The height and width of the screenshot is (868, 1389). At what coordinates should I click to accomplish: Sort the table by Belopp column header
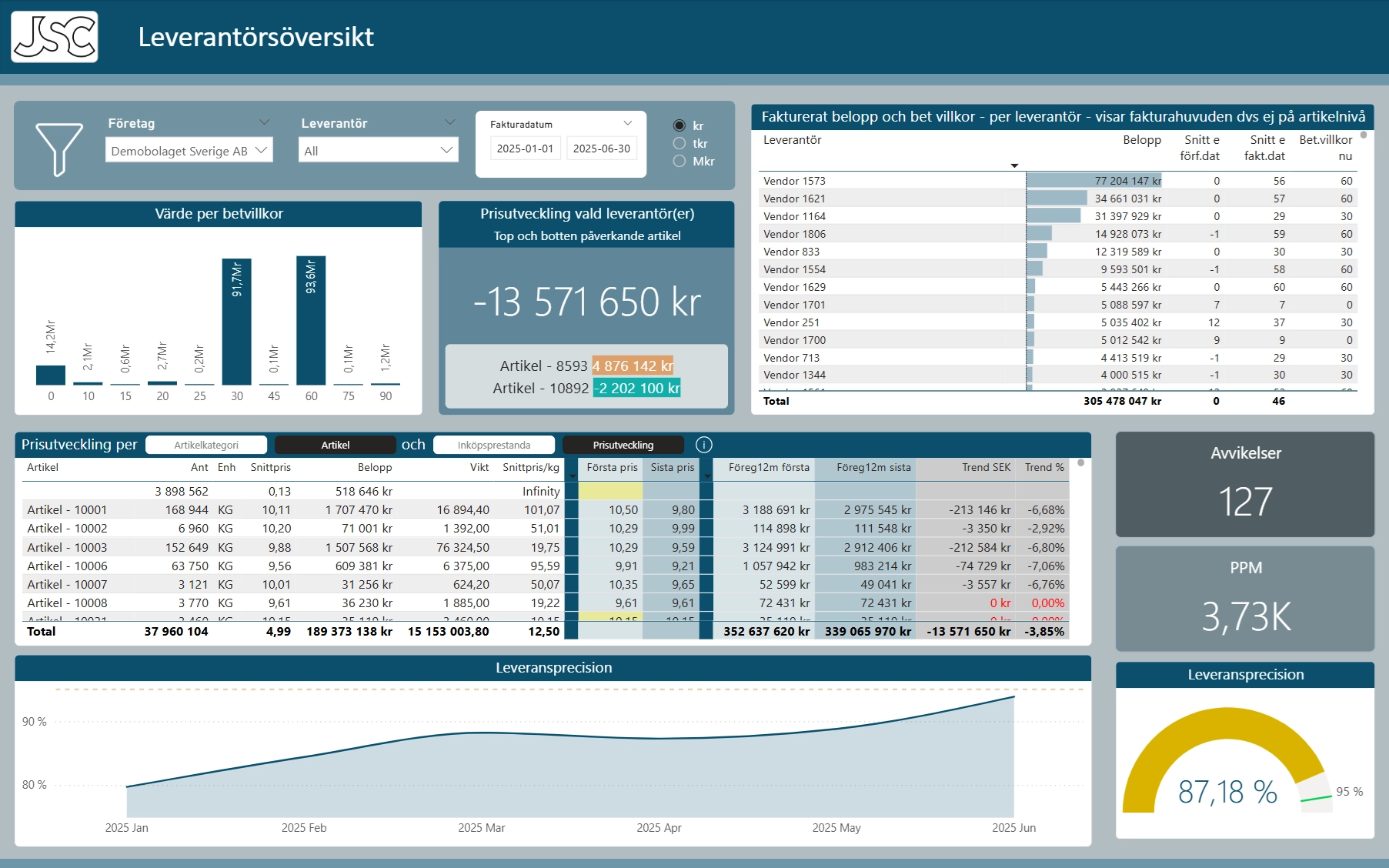pyautogui.click(x=1141, y=140)
